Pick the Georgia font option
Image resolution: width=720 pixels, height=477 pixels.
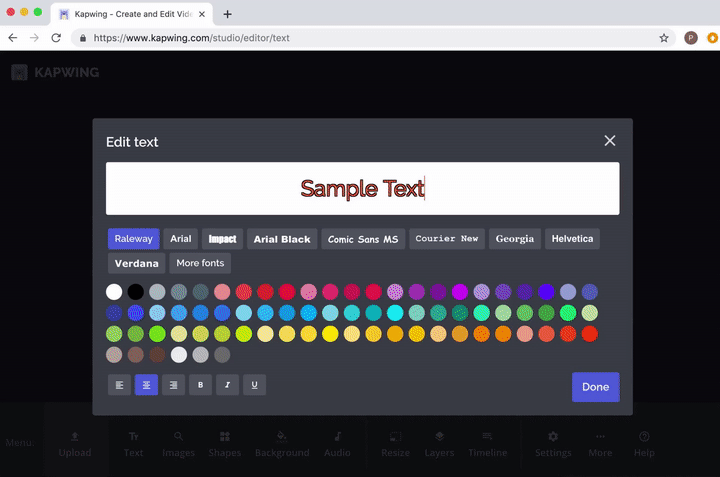pyautogui.click(x=515, y=239)
